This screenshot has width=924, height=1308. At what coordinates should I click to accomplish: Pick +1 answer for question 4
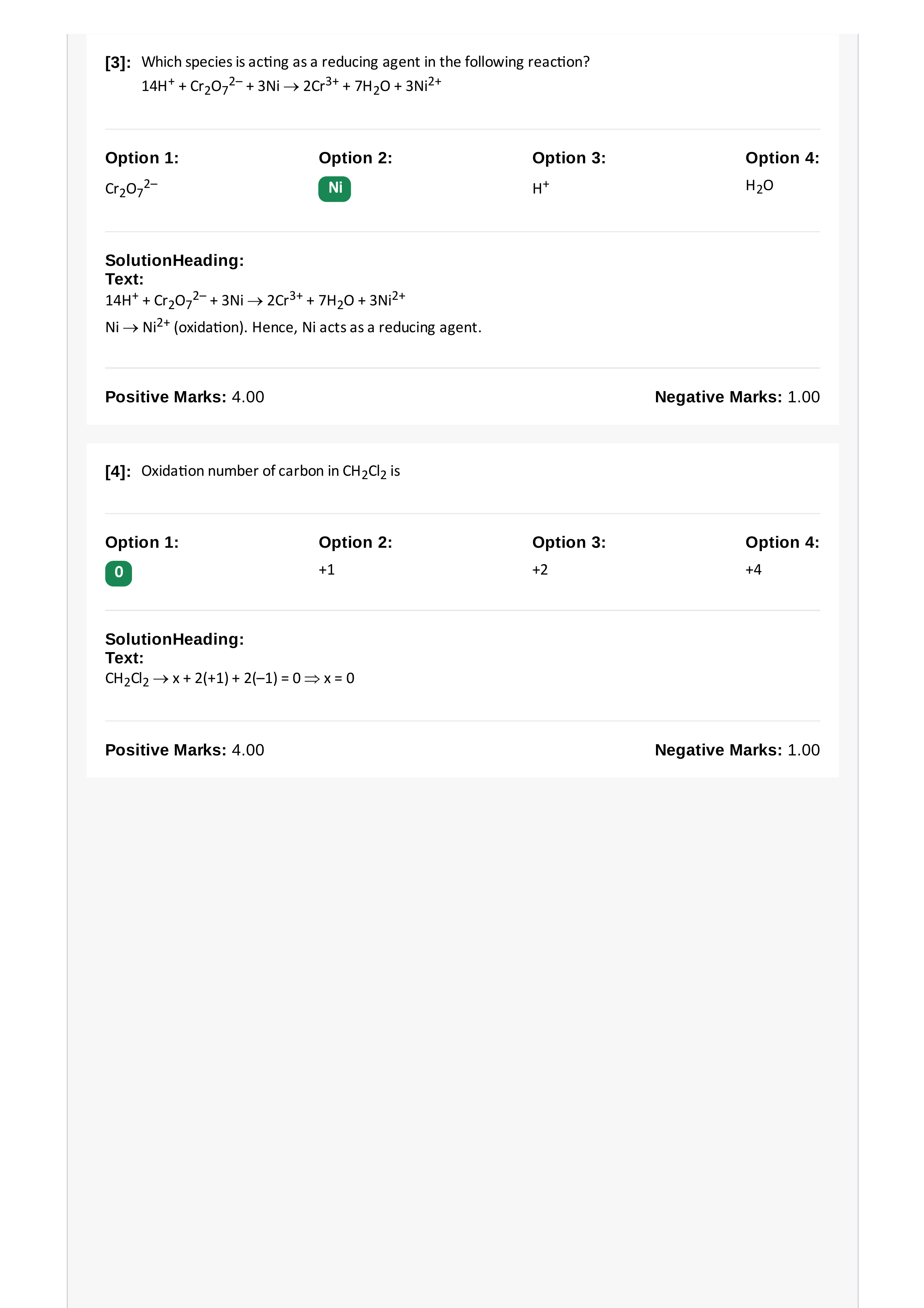[x=327, y=570]
